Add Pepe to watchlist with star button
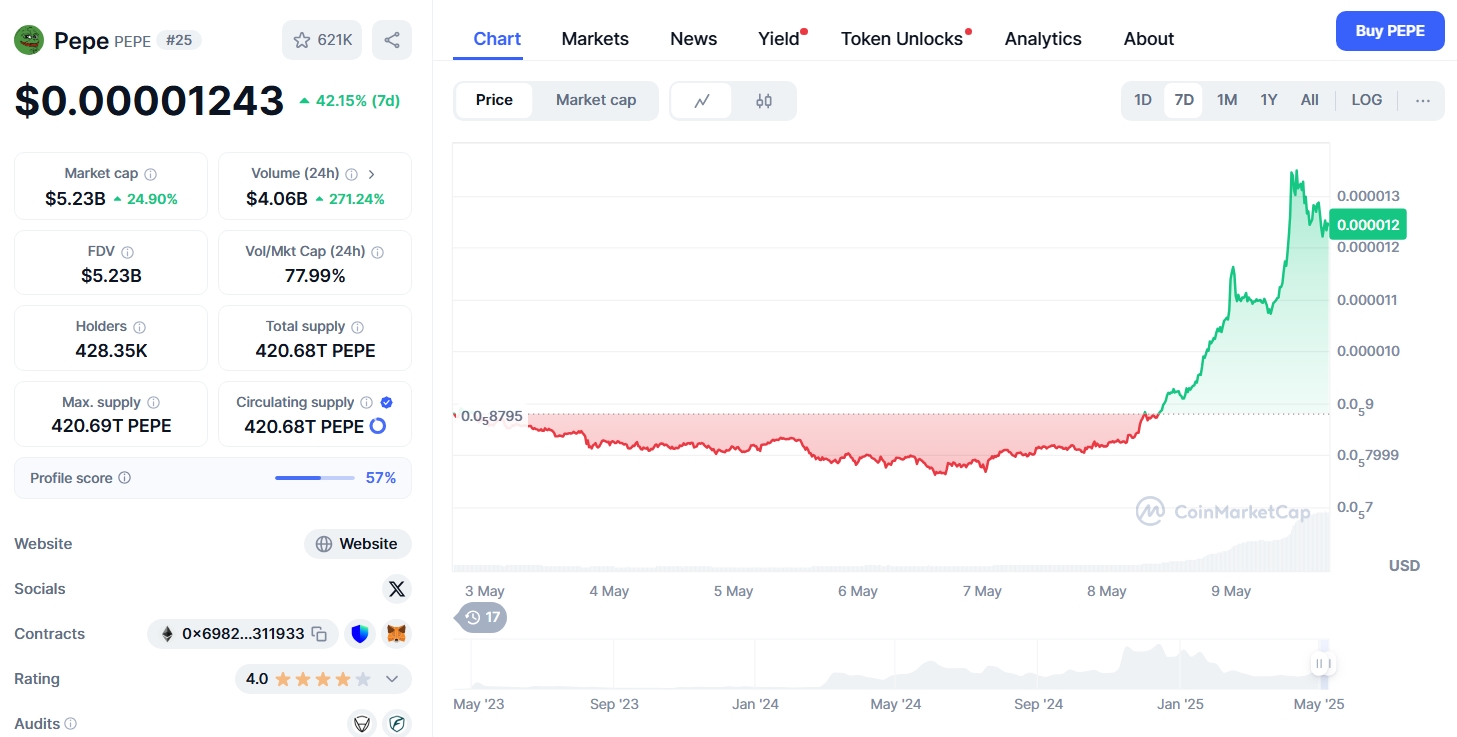Image resolution: width=1457 pixels, height=737 pixels. click(x=322, y=40)
